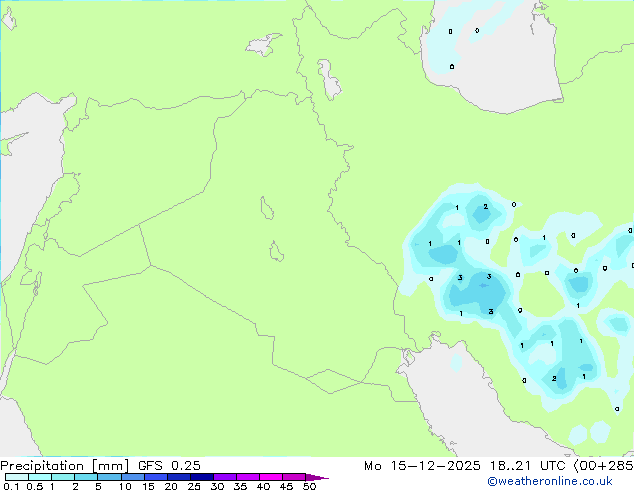The width and height of the screenshot is (634, 490).
Task: Select the 25–30 mm dark blue swatch
Action: click(201, 477)
